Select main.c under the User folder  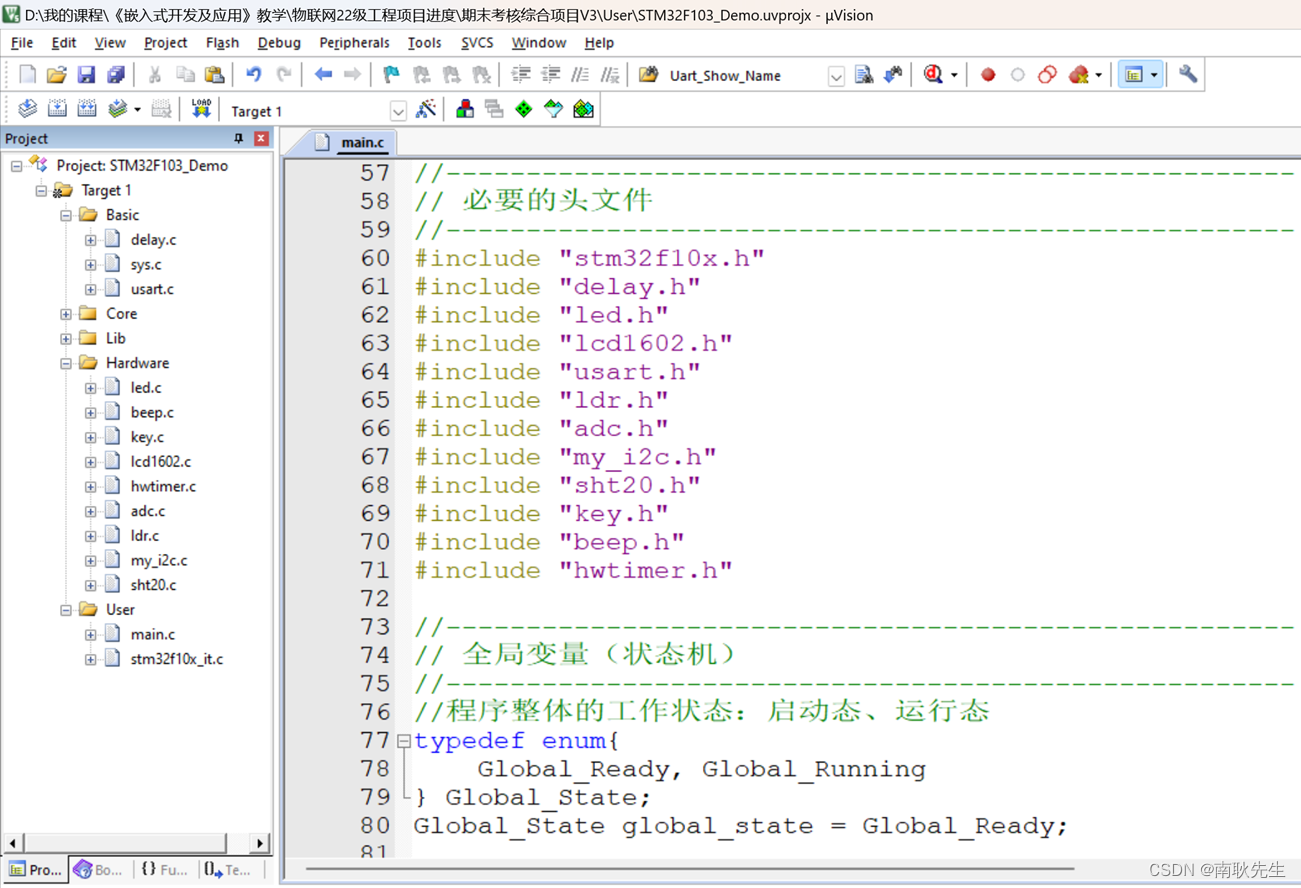[x=152, y=635]
